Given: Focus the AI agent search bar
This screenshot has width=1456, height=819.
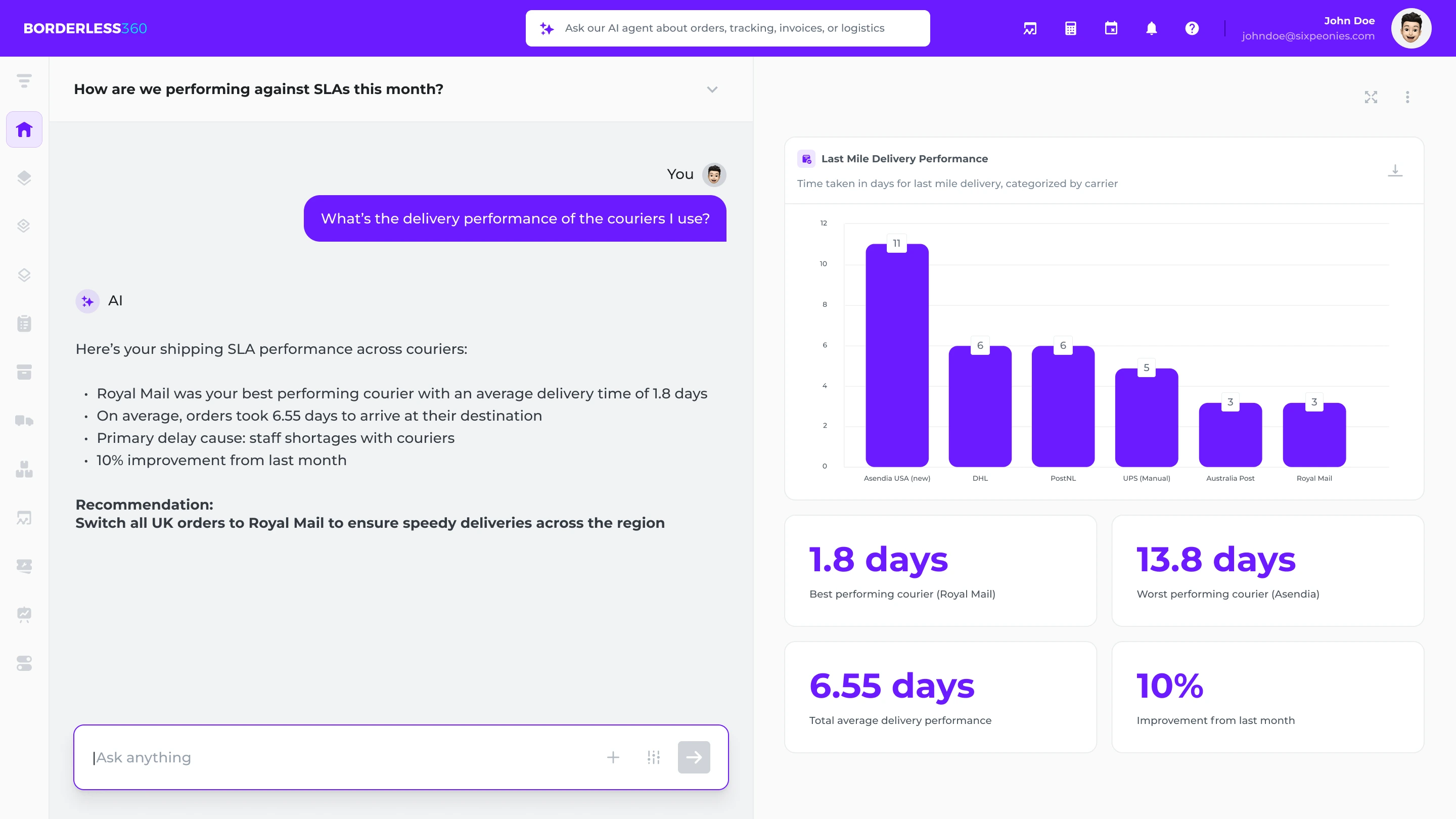Looking at the screenshot, I should point(727,28).
